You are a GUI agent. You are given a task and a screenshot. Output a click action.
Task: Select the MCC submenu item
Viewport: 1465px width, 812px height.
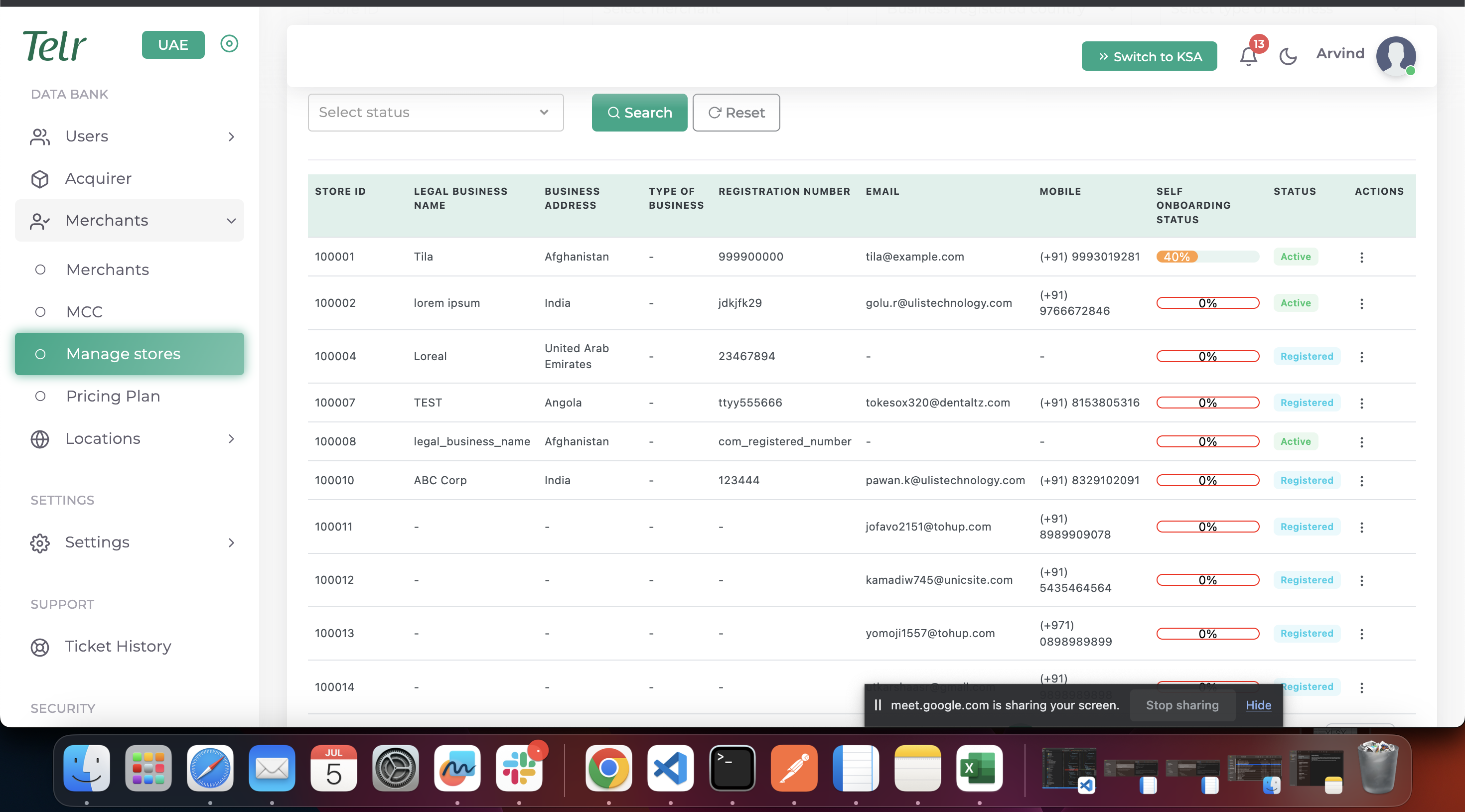tap(84, 312)
